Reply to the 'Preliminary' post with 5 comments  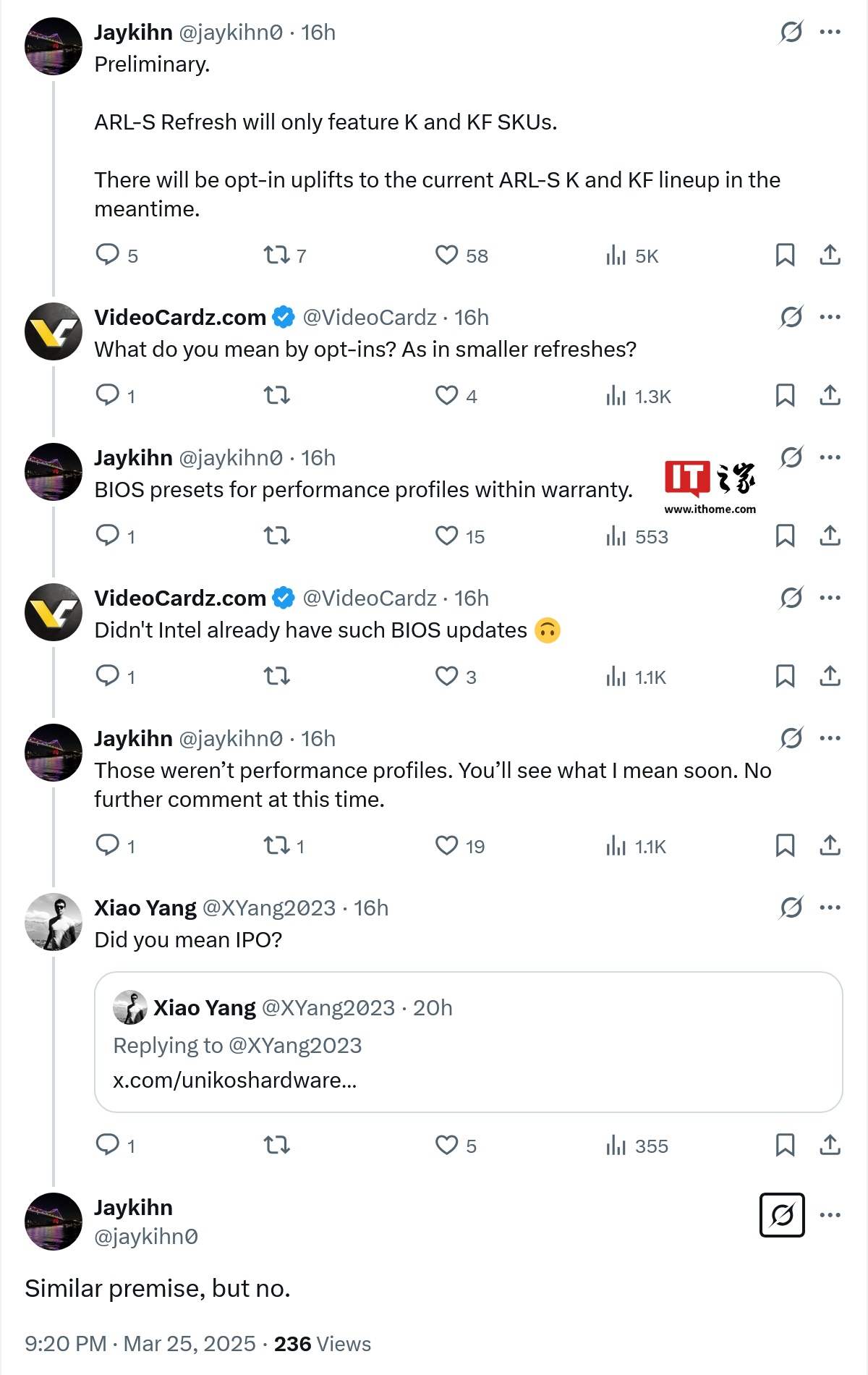[x=108, y=255]
